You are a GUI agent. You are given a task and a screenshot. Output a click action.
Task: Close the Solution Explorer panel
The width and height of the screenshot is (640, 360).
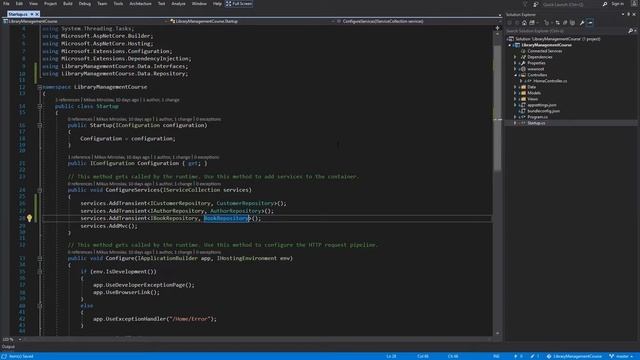[634, 14]
